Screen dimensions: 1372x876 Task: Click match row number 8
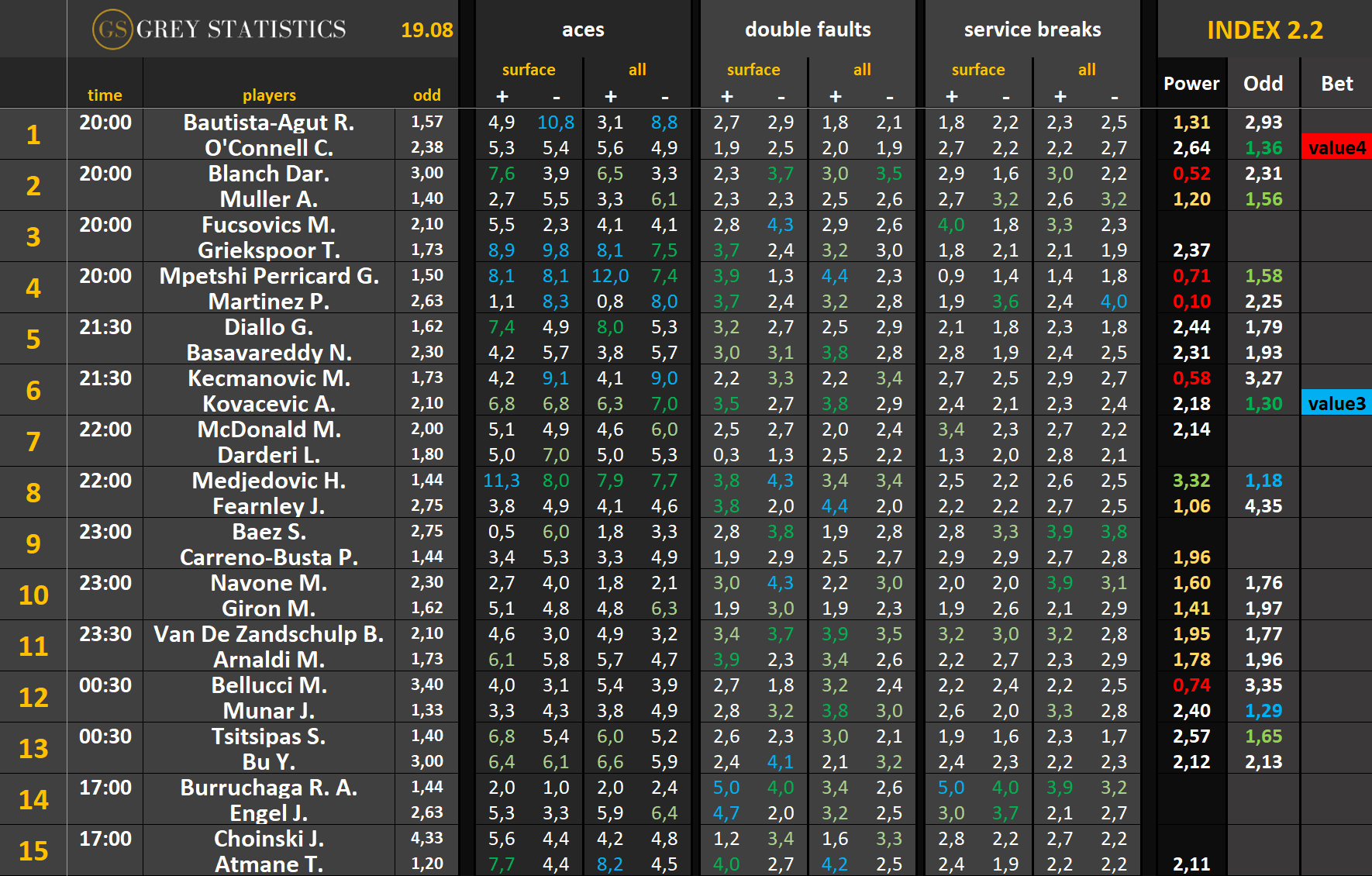(33, 492)
